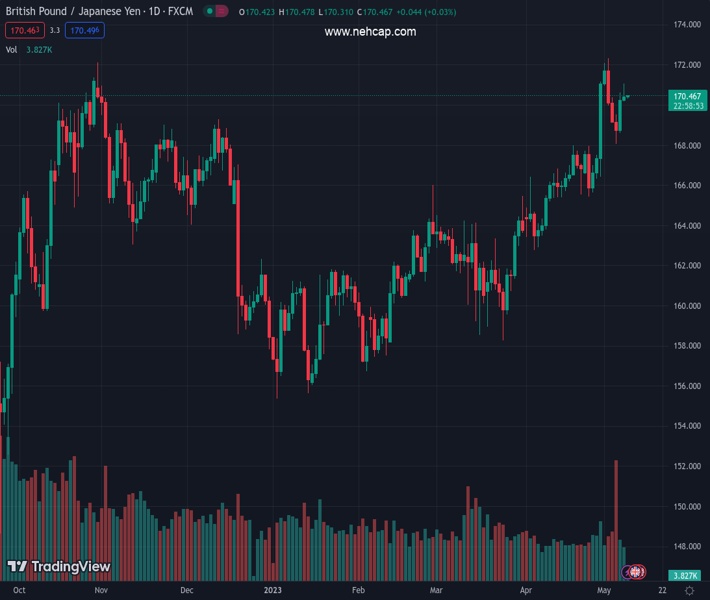Toggle the market status indicator pill
The height and width of the screenshot is (600, 710).
point(215,11)
